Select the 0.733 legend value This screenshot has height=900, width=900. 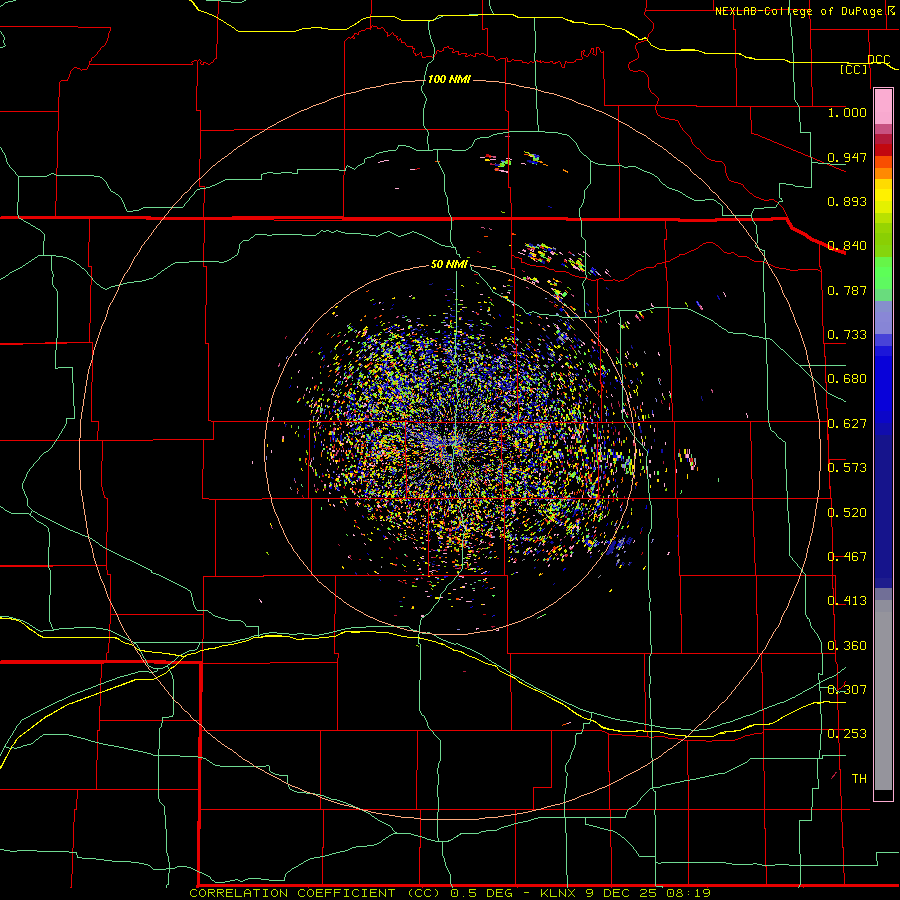tap(847, 335)
